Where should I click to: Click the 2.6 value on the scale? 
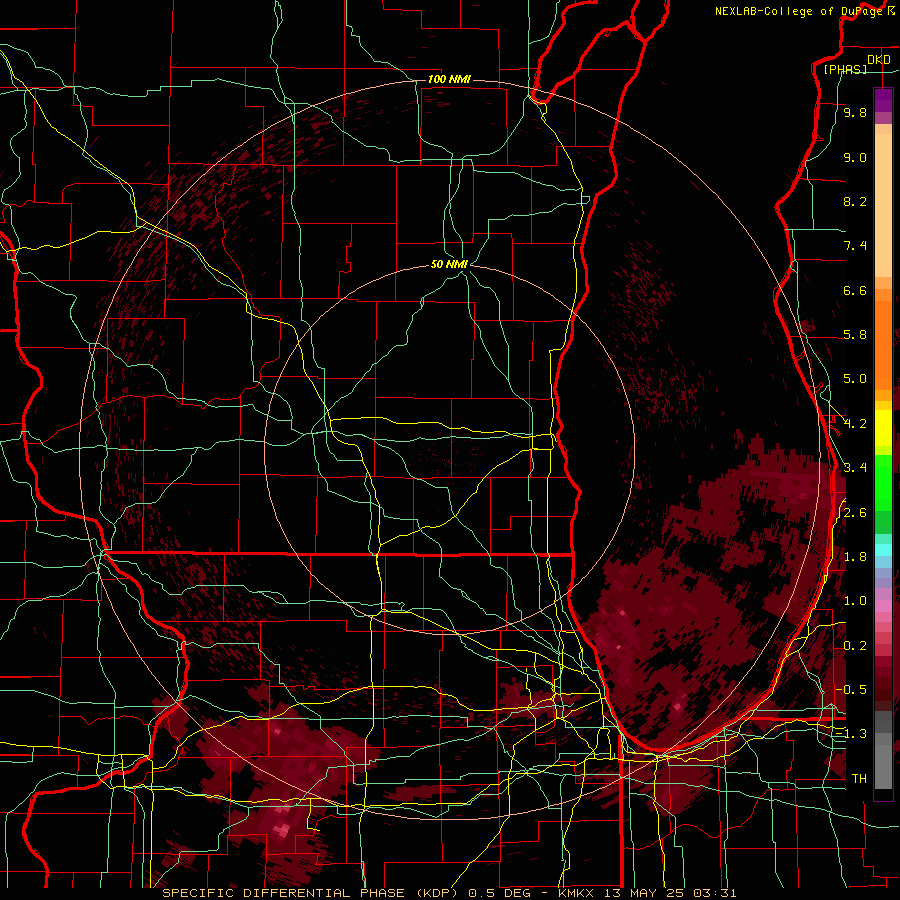pos(855,513)
